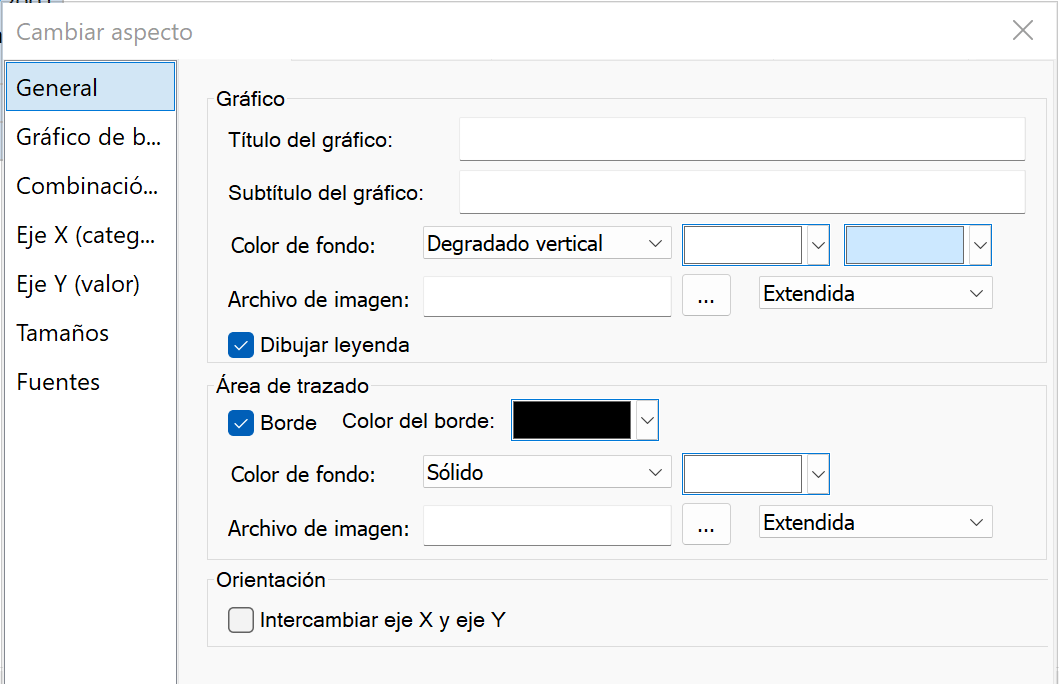Expand the arrow beside black border color
1059x684 pixels.
[x=647, y=420]
